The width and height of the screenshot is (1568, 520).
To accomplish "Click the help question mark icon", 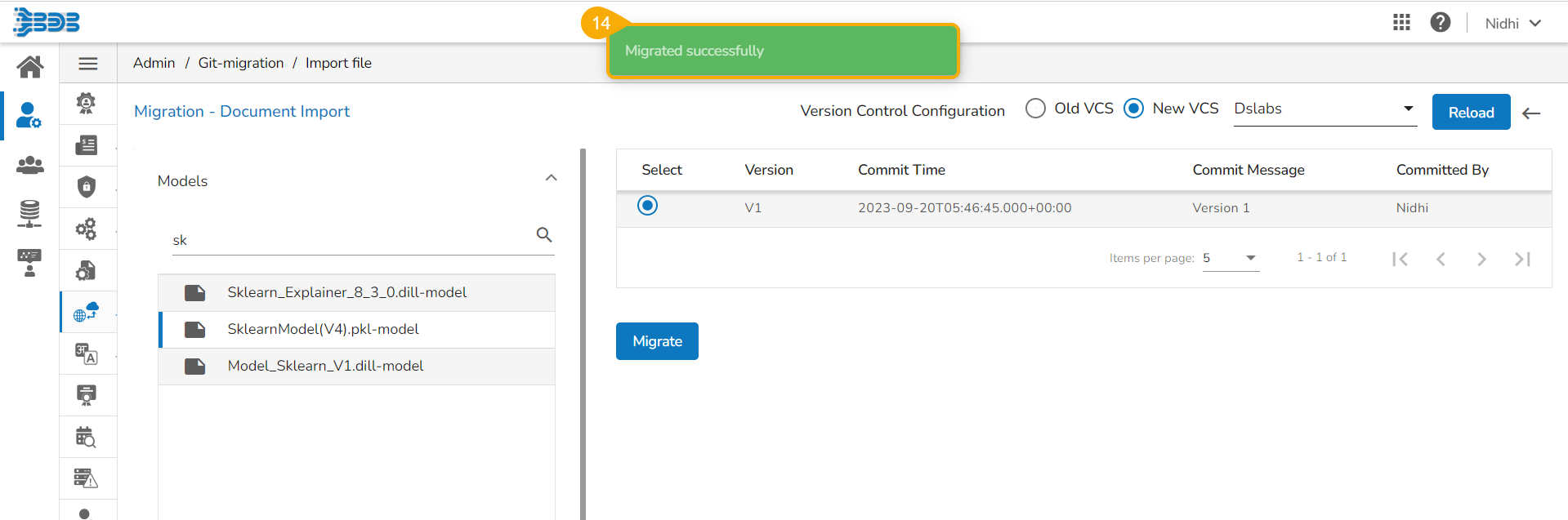I will 1441,23.
